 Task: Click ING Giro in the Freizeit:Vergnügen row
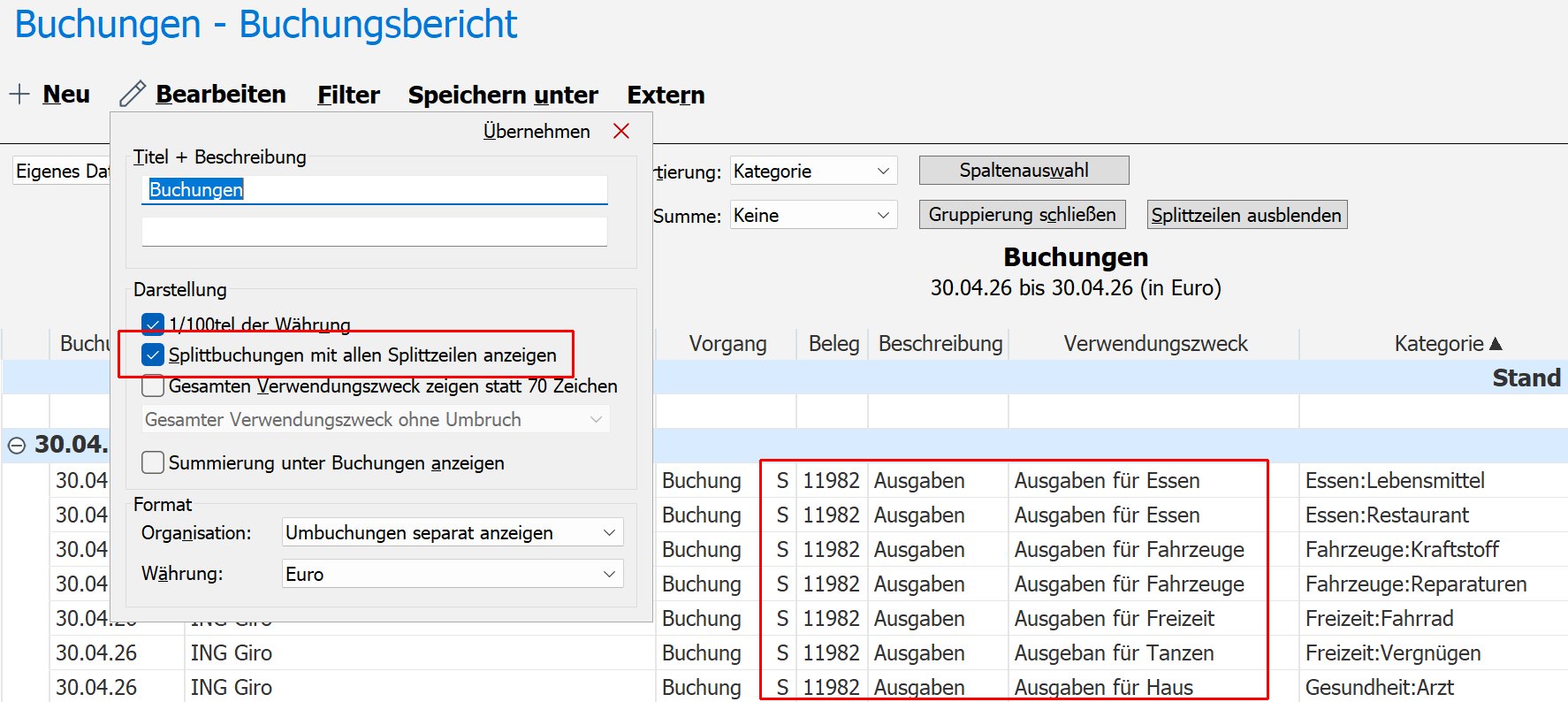tap(231, 652)
